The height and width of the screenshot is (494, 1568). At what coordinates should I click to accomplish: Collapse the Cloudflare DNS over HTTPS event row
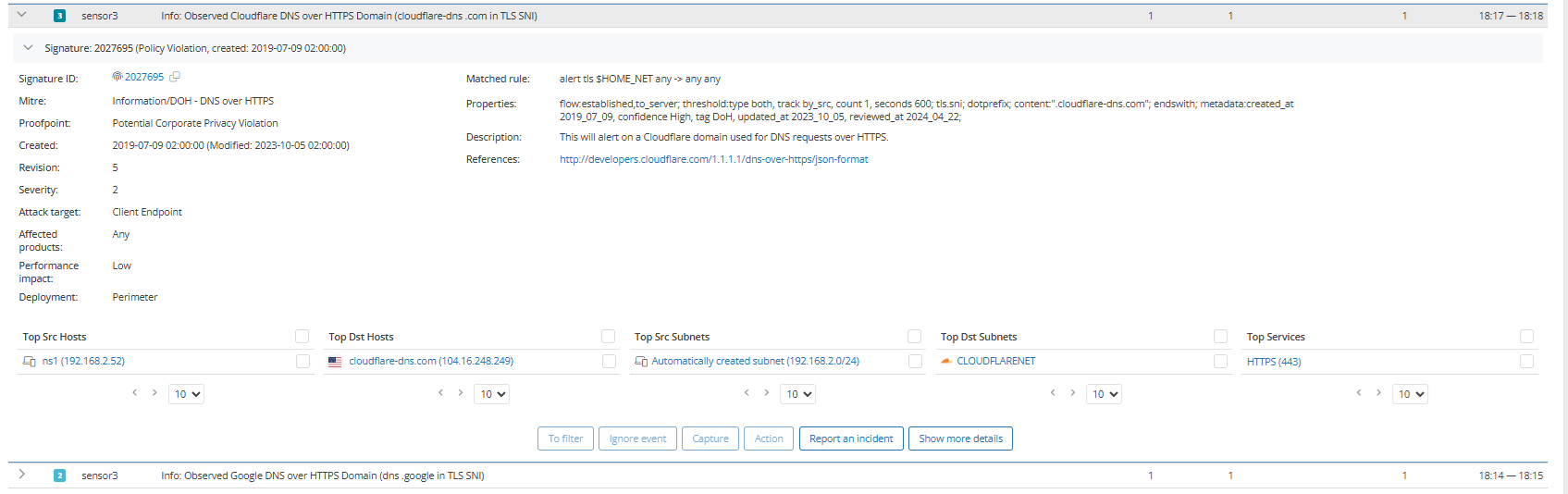point(21,15)
